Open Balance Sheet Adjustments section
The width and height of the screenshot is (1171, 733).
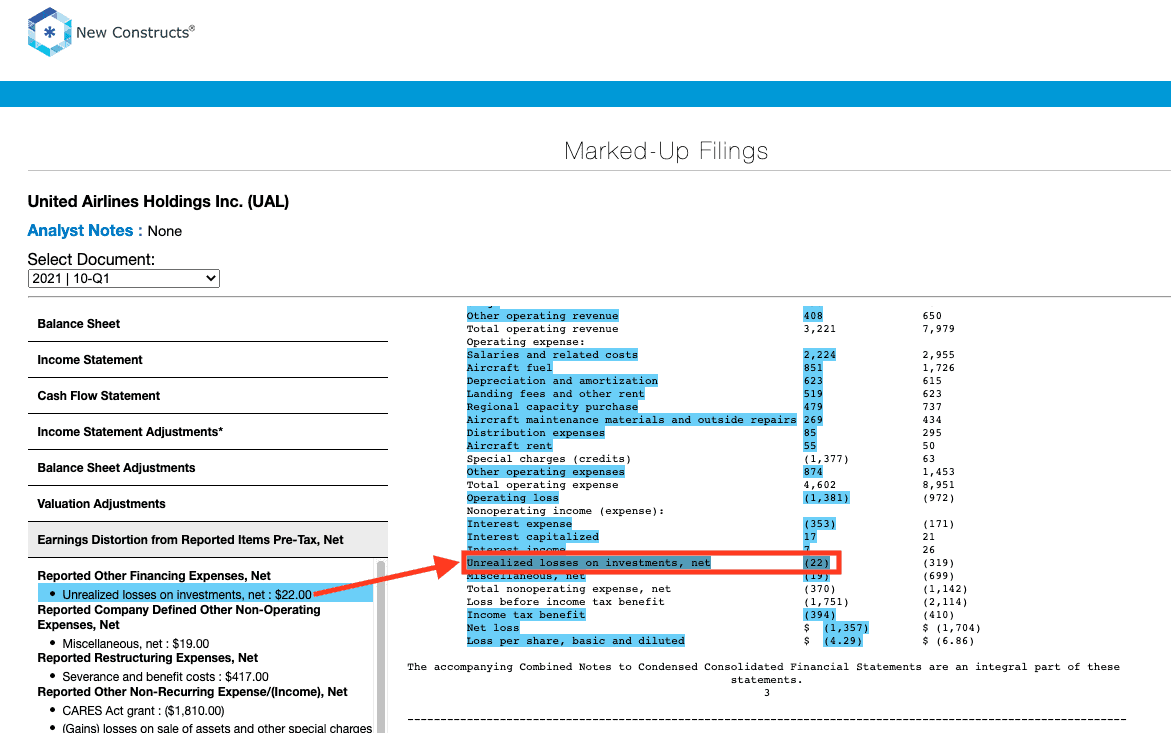click(x=208, y=468)
